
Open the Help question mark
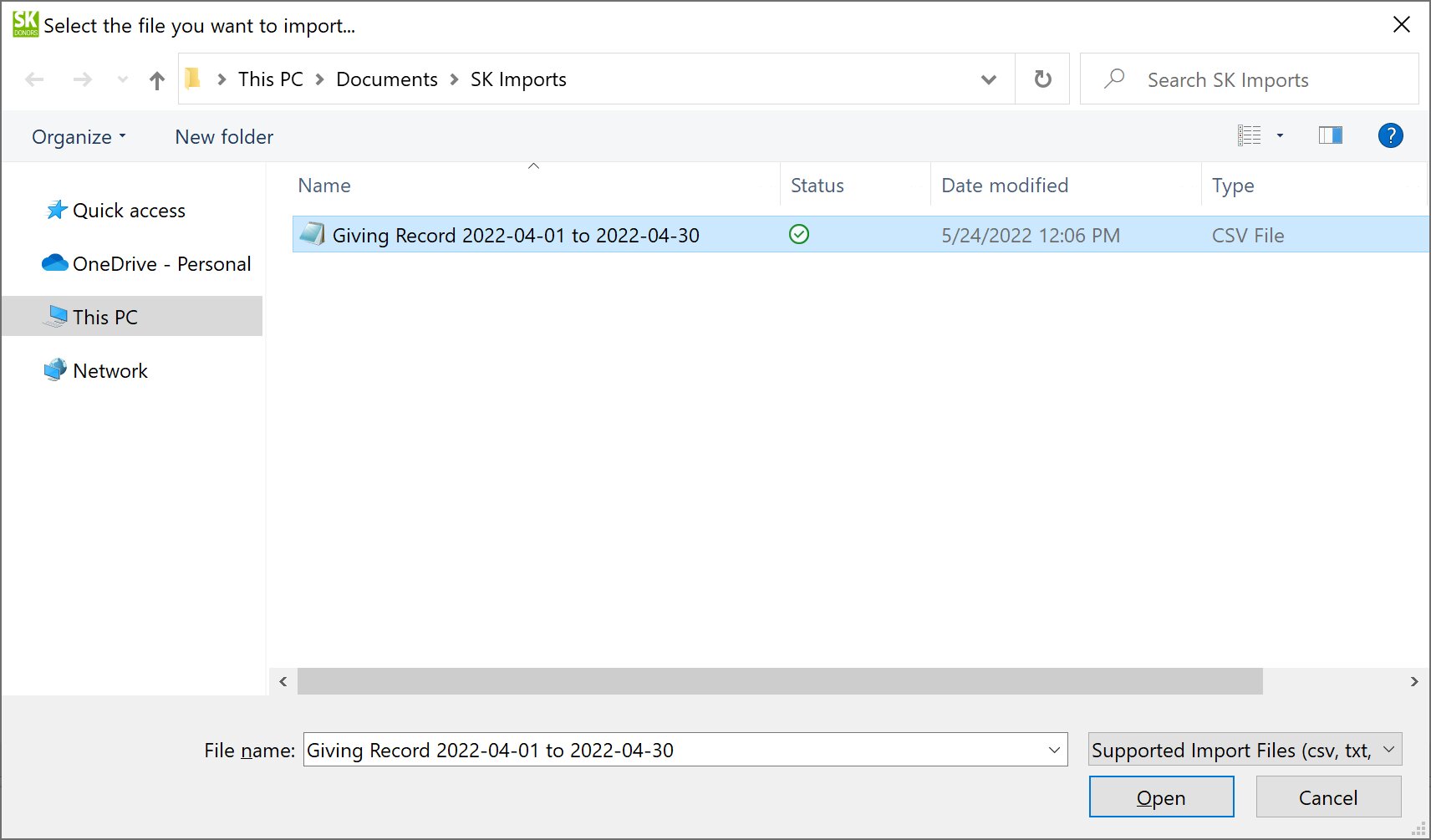pos(1390,135)
